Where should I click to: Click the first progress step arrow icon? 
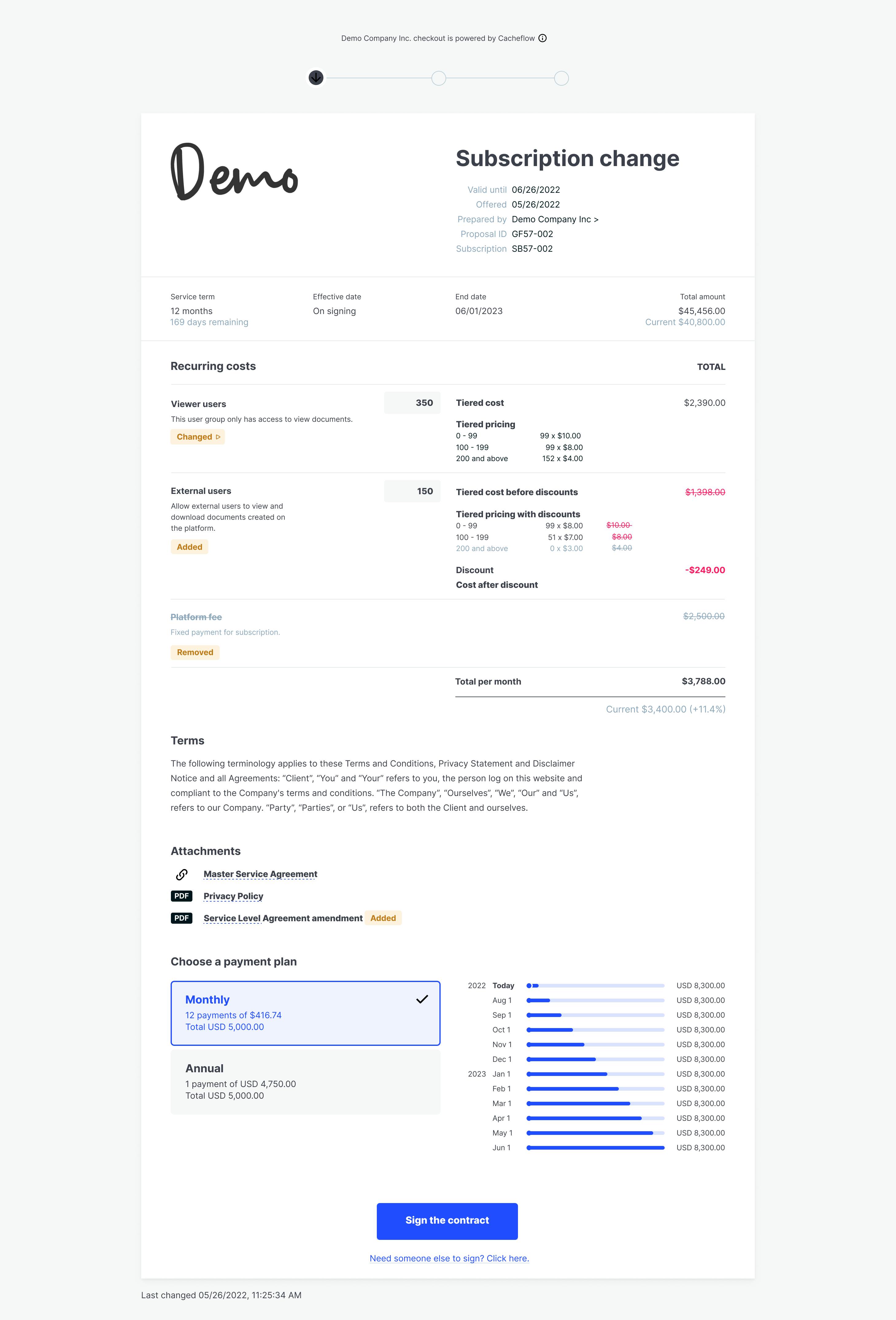pos(316,78)
